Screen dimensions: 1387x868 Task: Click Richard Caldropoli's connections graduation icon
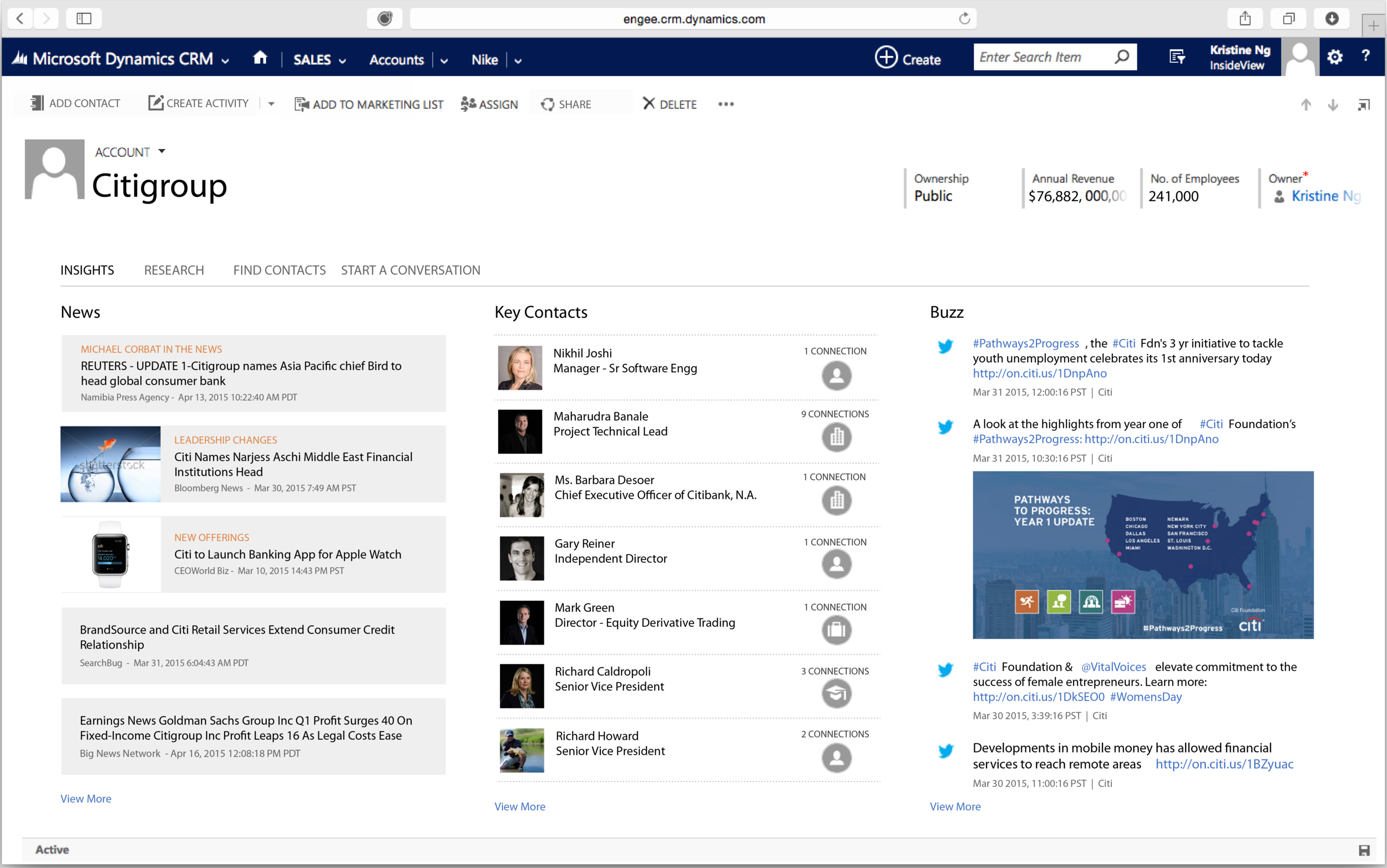coord(837,693)
